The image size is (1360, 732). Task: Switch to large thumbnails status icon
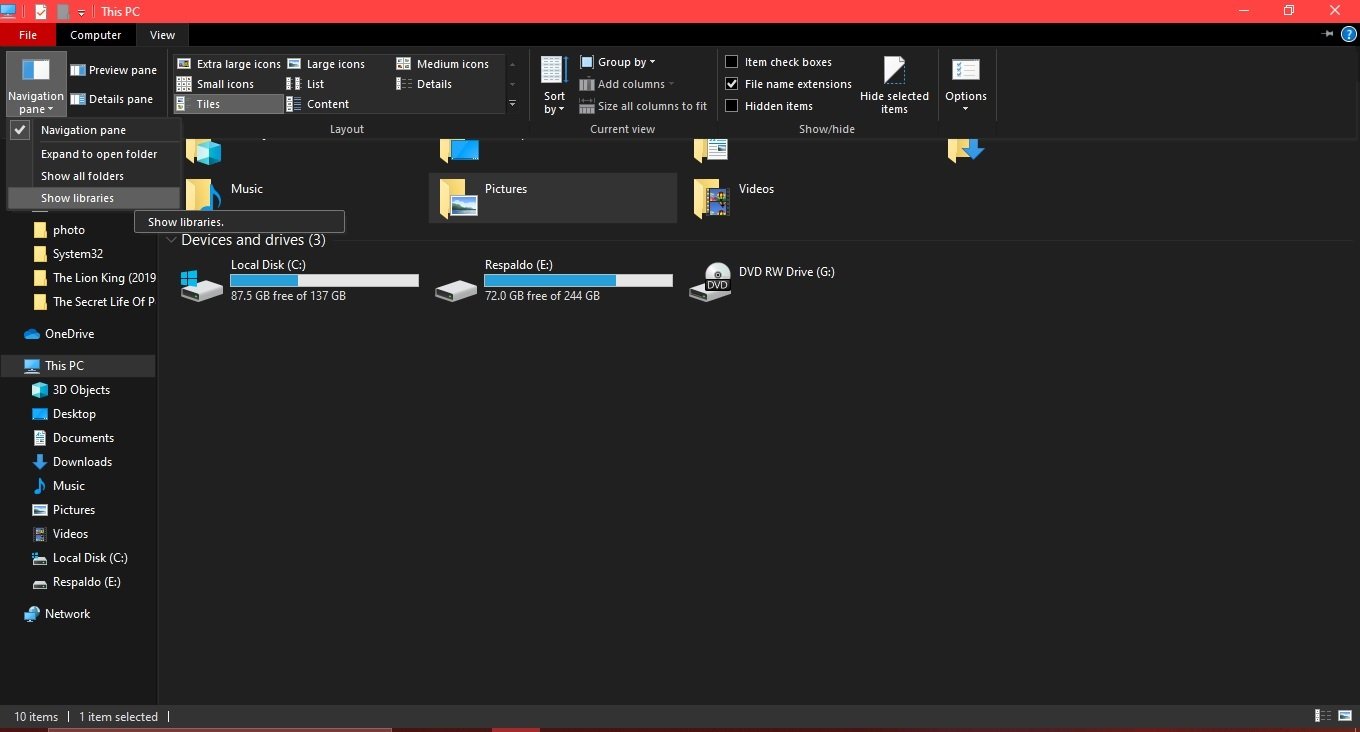point(1344,716)
